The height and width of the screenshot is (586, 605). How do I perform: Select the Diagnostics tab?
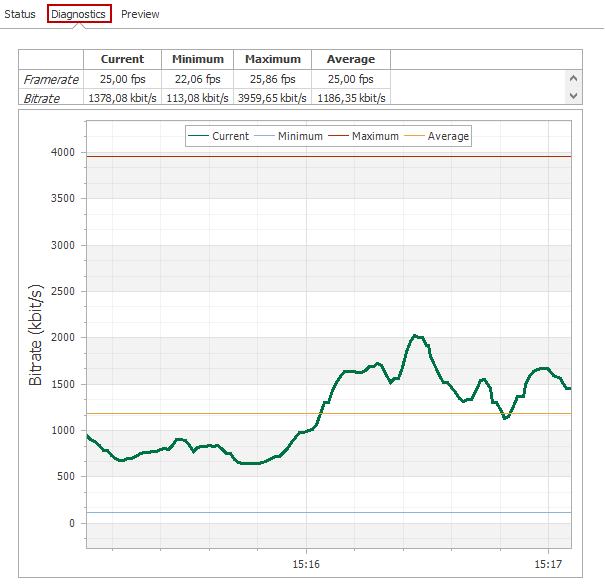(79, 14)
